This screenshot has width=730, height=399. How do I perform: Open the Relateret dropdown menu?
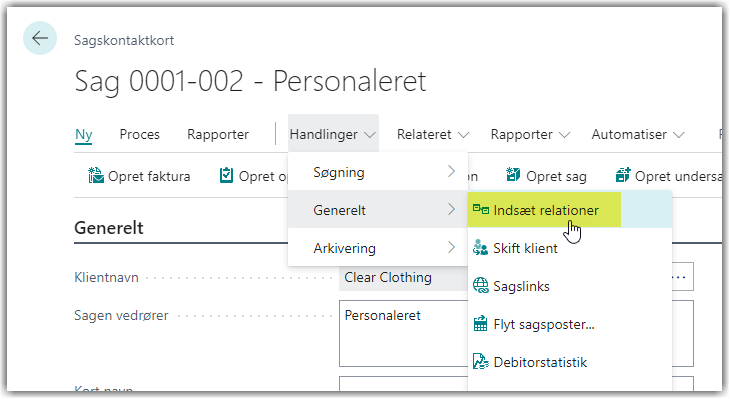pyautogui.click(x=433, y=135)
